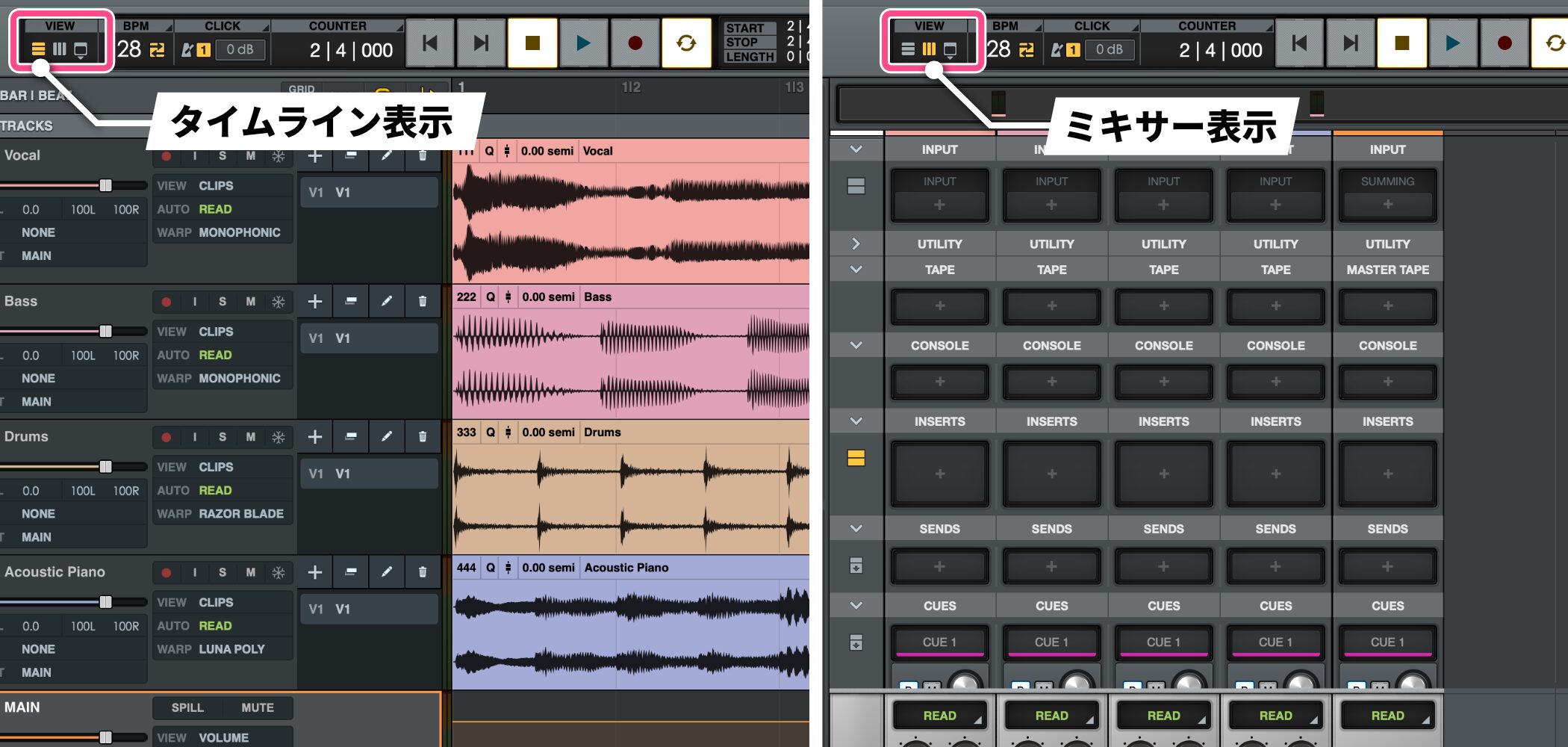Record-arm the Vocal track
Screen dimensions: 1568x747
click(x=167, y=156)
